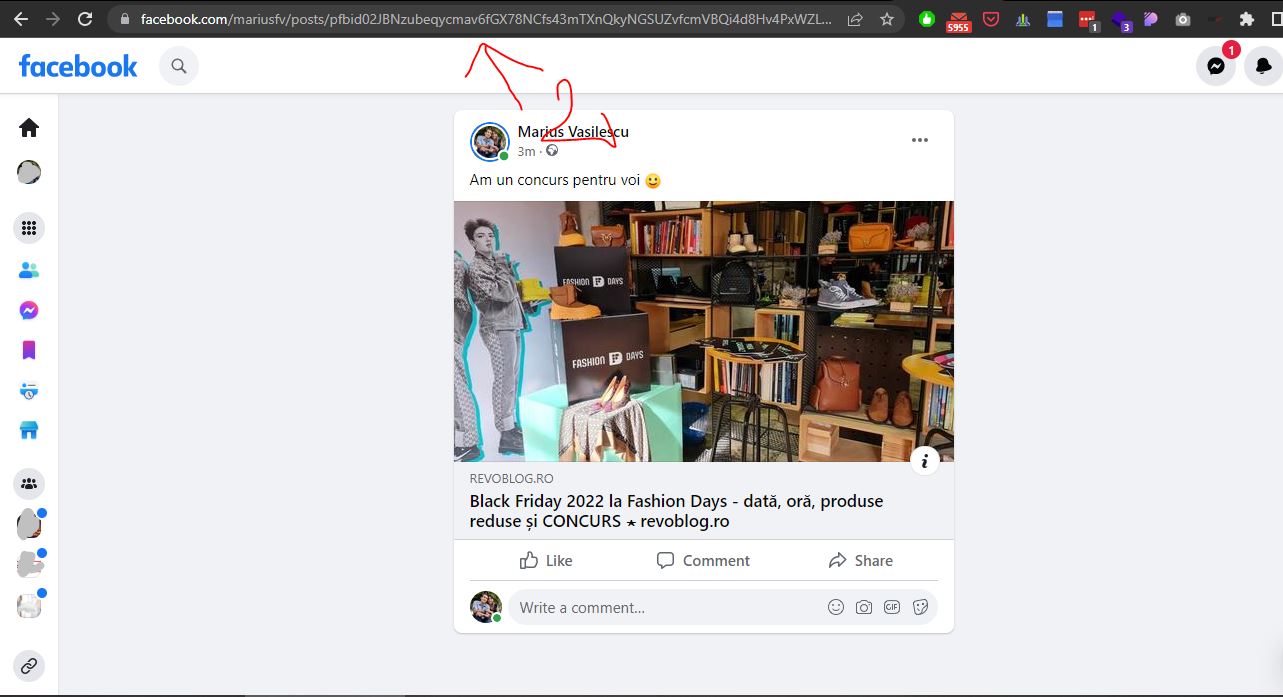Open Groups icon in left sidebar
Screen dimensions: 1283x697
pyautogui.click(x=29, y=484)
